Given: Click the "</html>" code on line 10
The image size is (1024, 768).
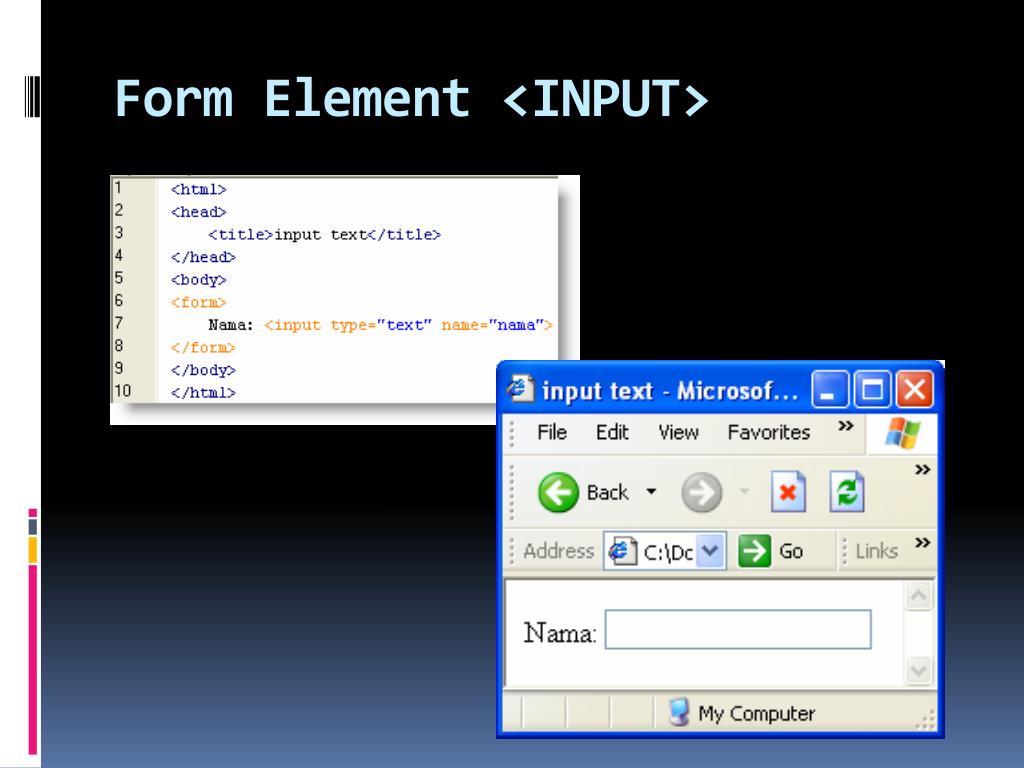Looking at the screenshot, I should (203, 392).
